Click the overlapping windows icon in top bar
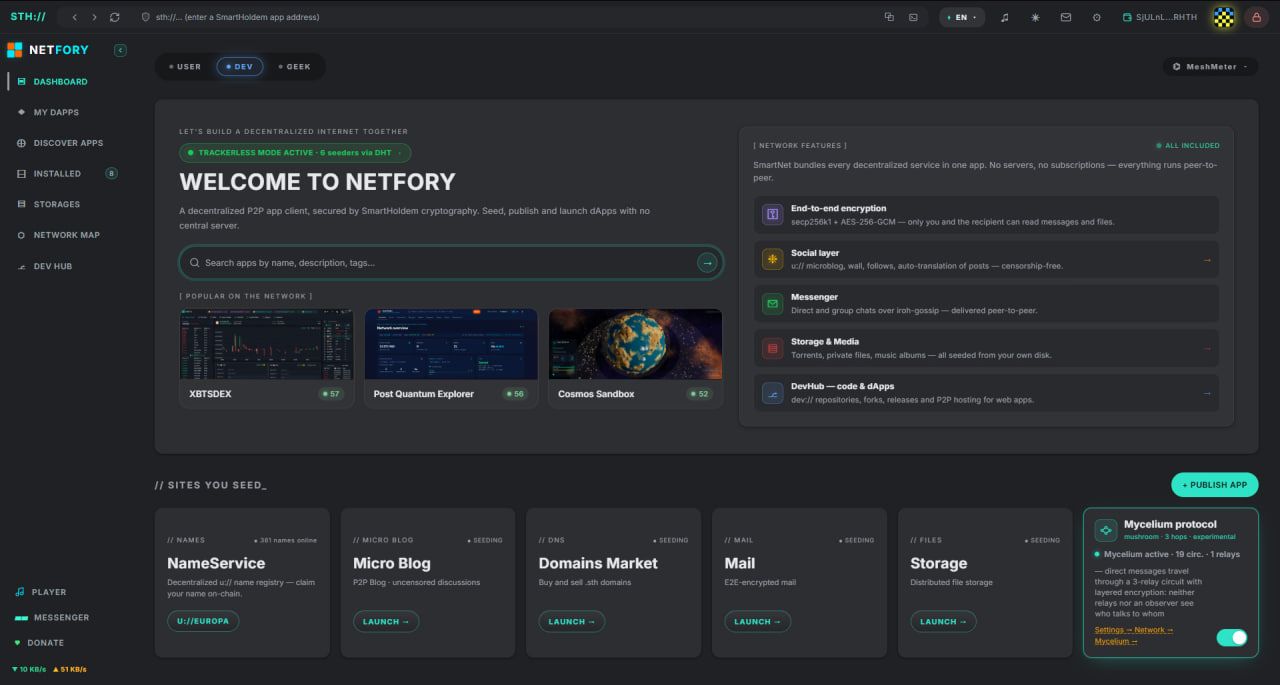 point(889,17)
